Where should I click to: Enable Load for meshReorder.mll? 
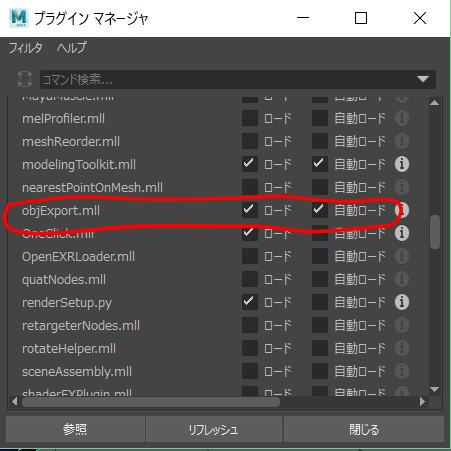point(250,141)
